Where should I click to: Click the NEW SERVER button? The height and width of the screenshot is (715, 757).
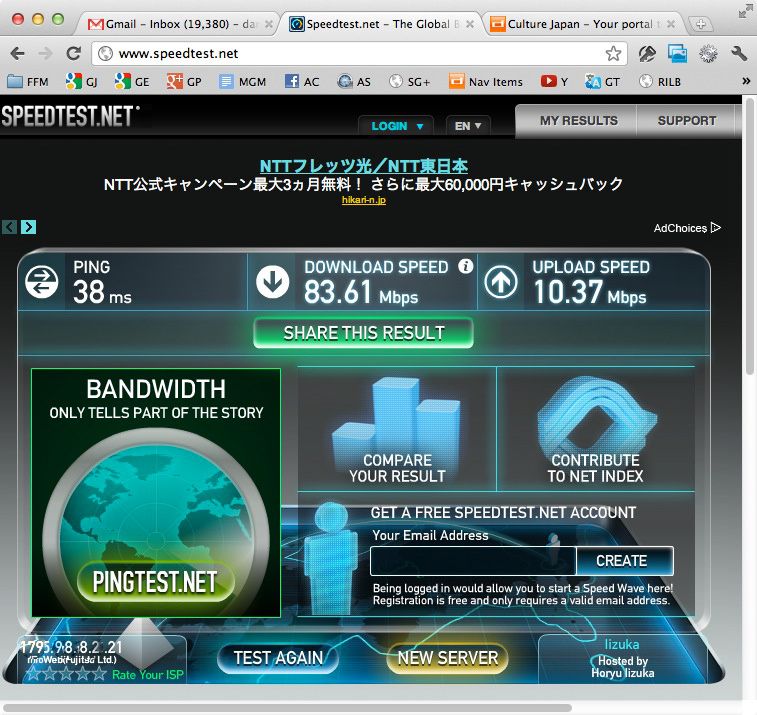pos(447,658)
